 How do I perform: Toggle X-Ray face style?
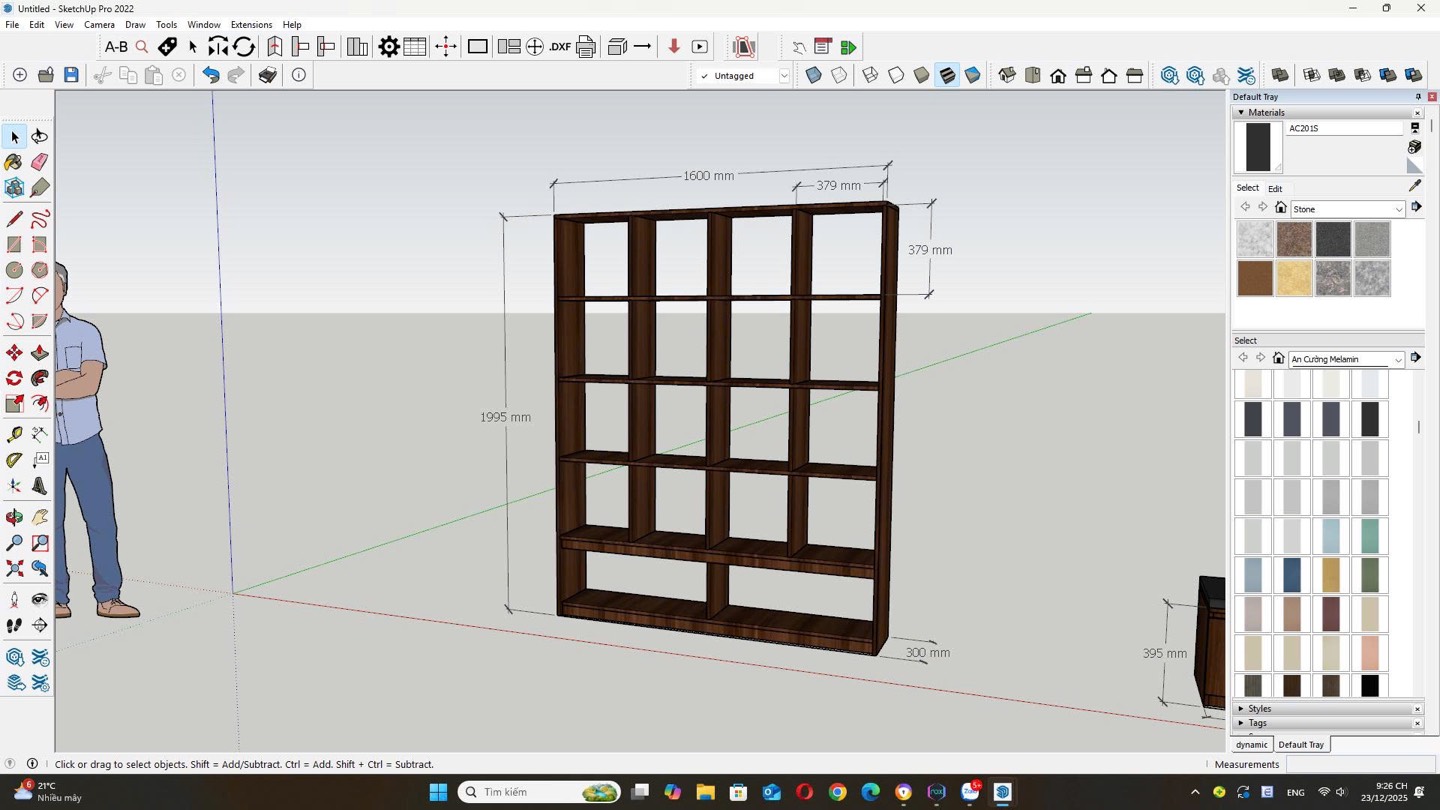pos(814,75)
